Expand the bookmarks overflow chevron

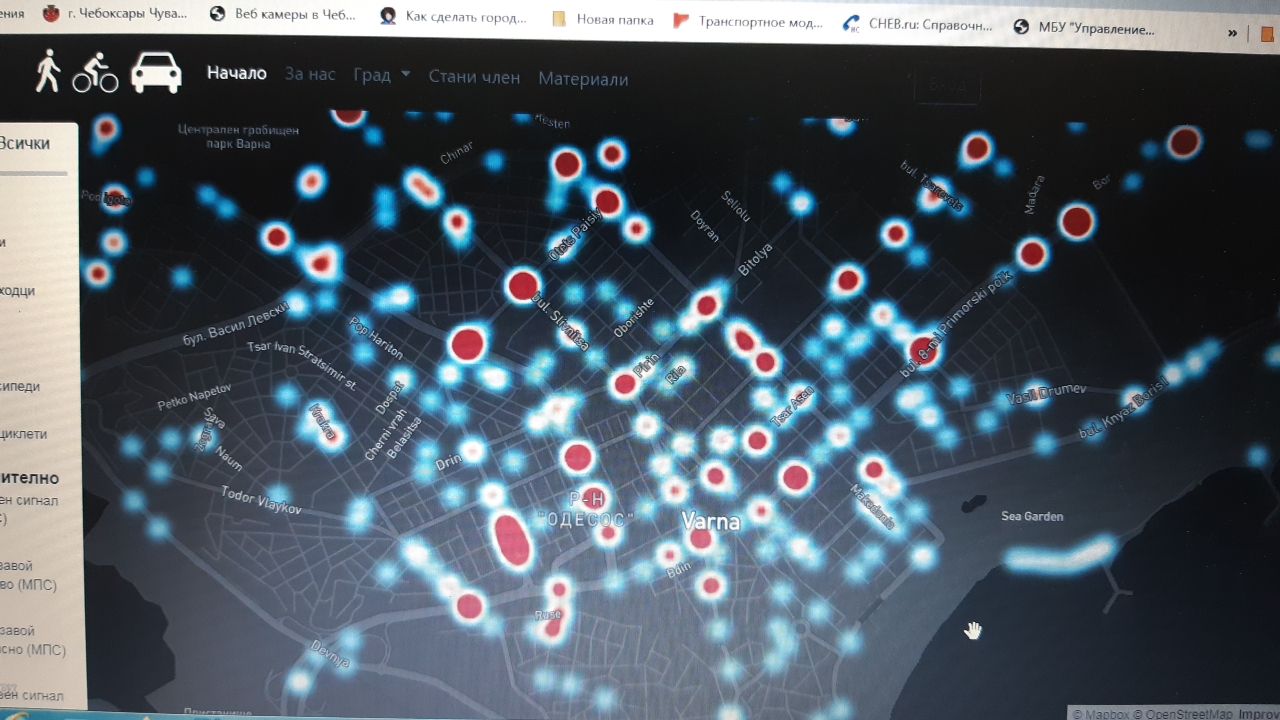(x=1233, y=32)
